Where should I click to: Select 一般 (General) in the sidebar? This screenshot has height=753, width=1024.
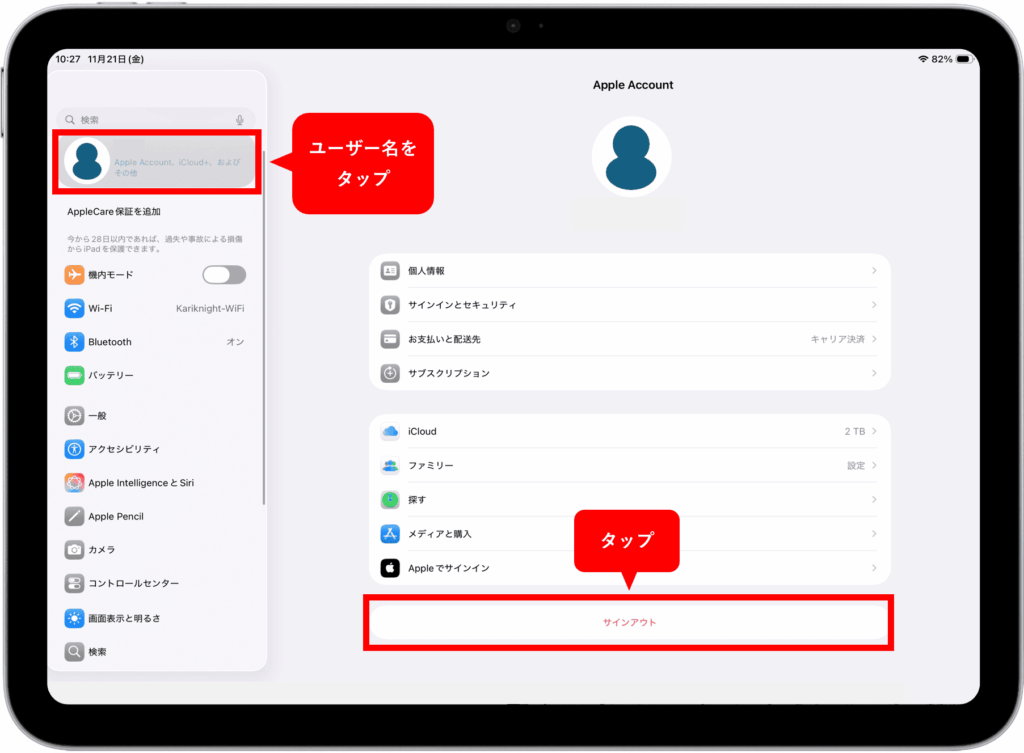pos(97,415)
